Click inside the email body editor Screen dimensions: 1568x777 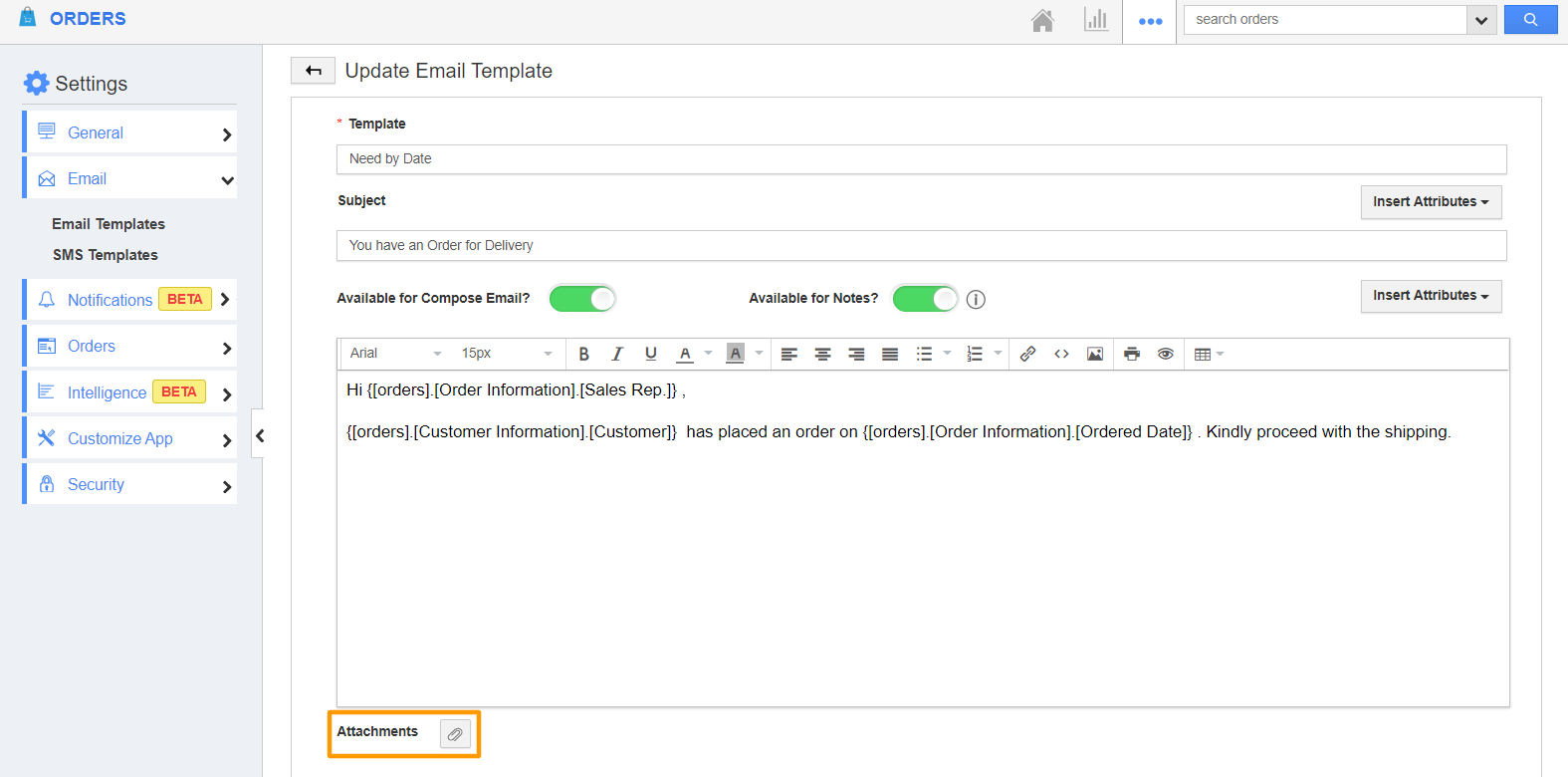point(923,538)
